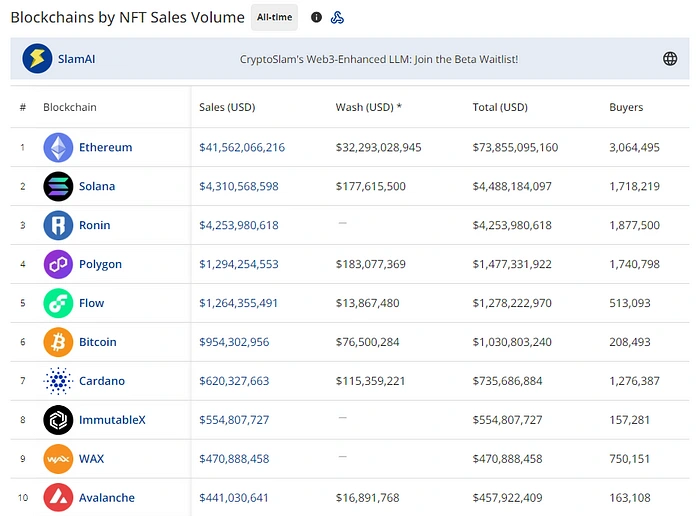700x516 pixels.
Task: Click the SlamAI Beta Waitlist banner text
Action: (x=379, y=59)
